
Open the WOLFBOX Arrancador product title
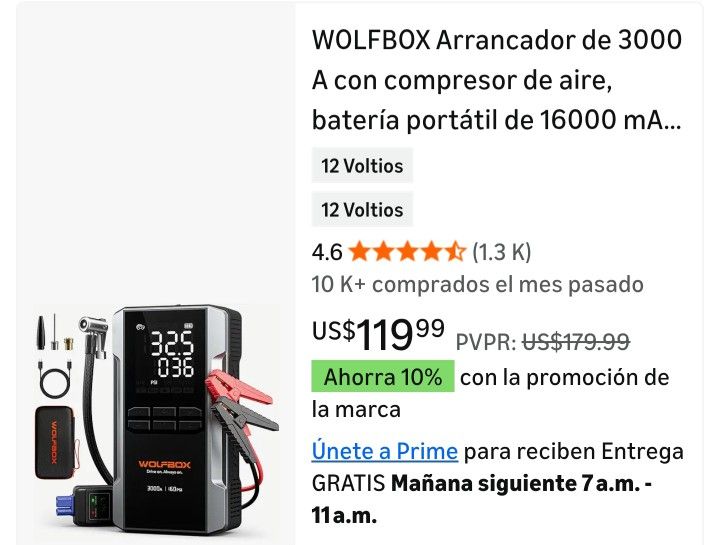(496, 80)
